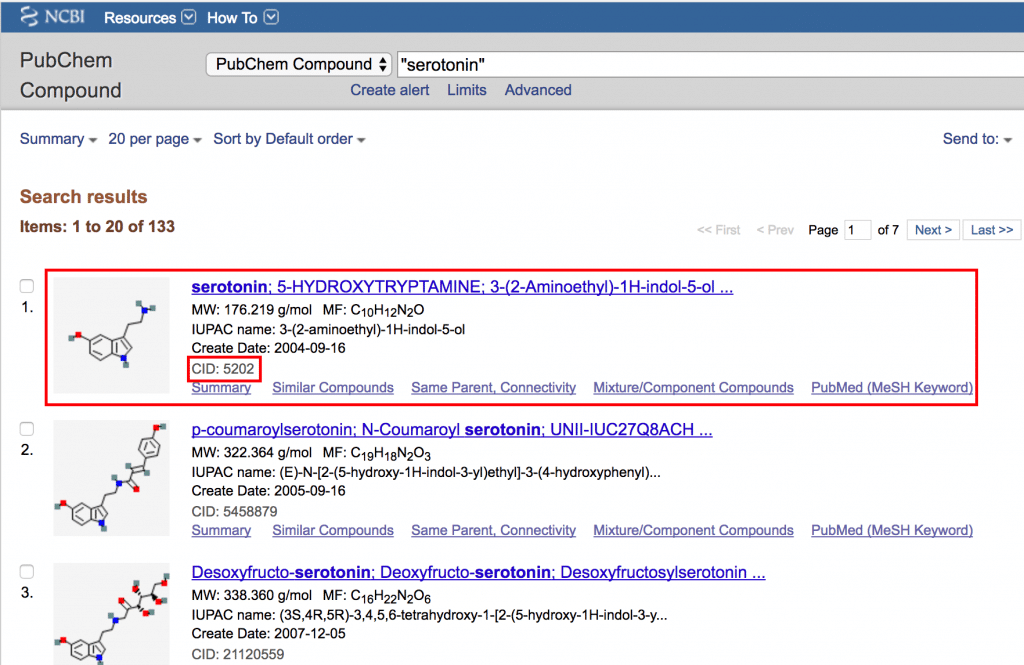Open Mixture/Component Compounds for CID 5458879
Image resolution: width=1024 pixels, height=665 pixels.
click(694, 530)
